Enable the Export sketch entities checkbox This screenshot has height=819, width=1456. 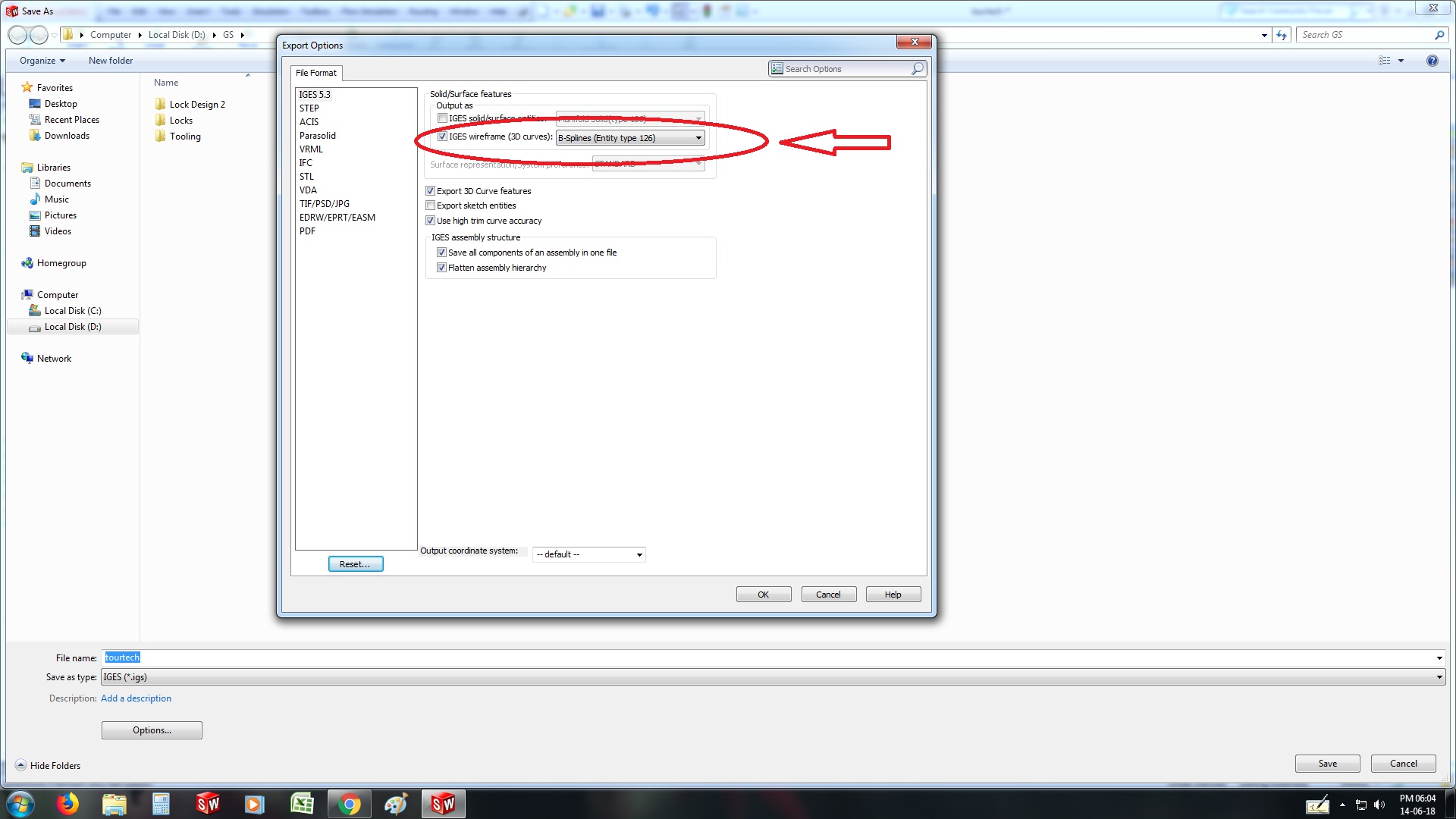coord(431,206)
